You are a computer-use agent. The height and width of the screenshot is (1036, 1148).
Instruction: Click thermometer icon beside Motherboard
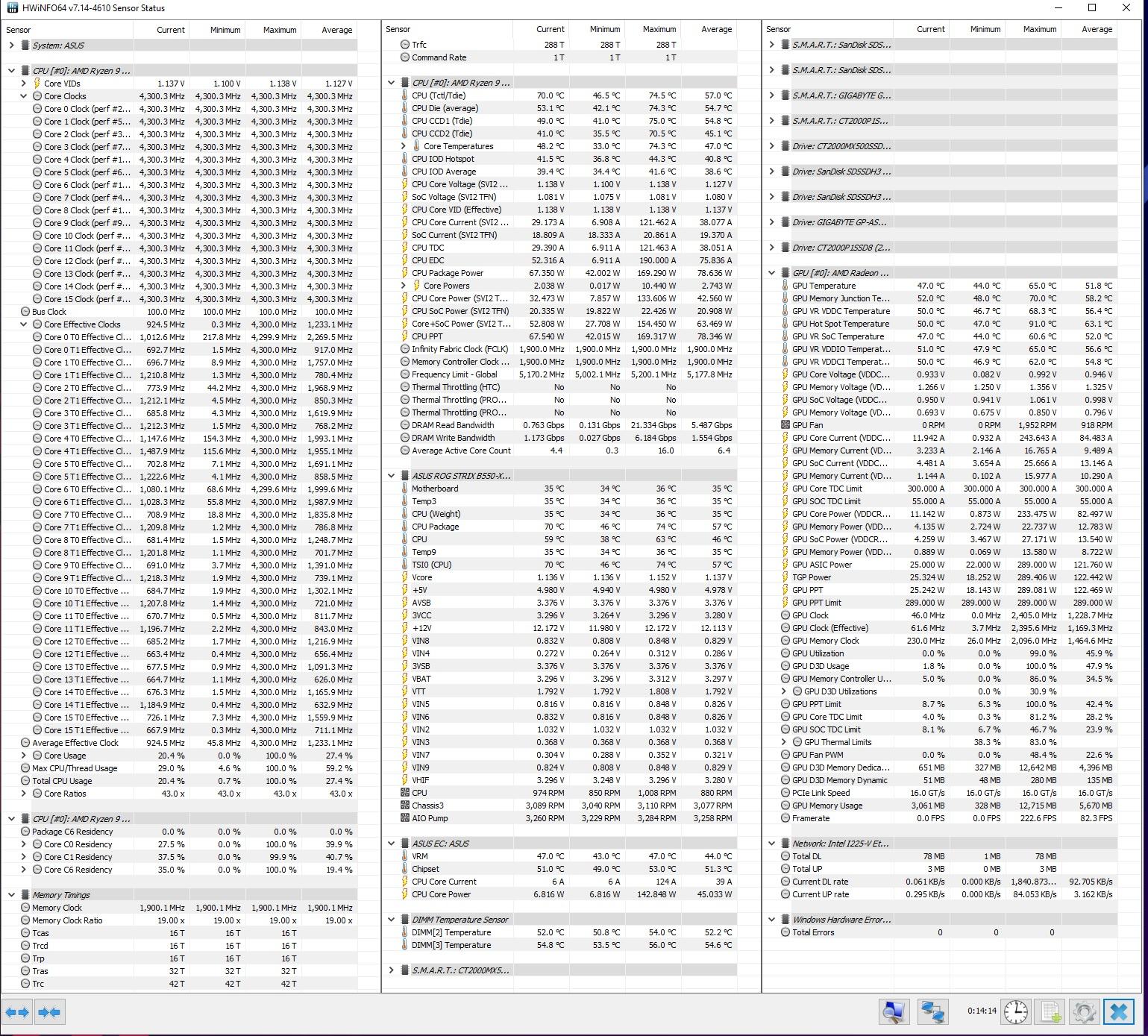(405, 489)
